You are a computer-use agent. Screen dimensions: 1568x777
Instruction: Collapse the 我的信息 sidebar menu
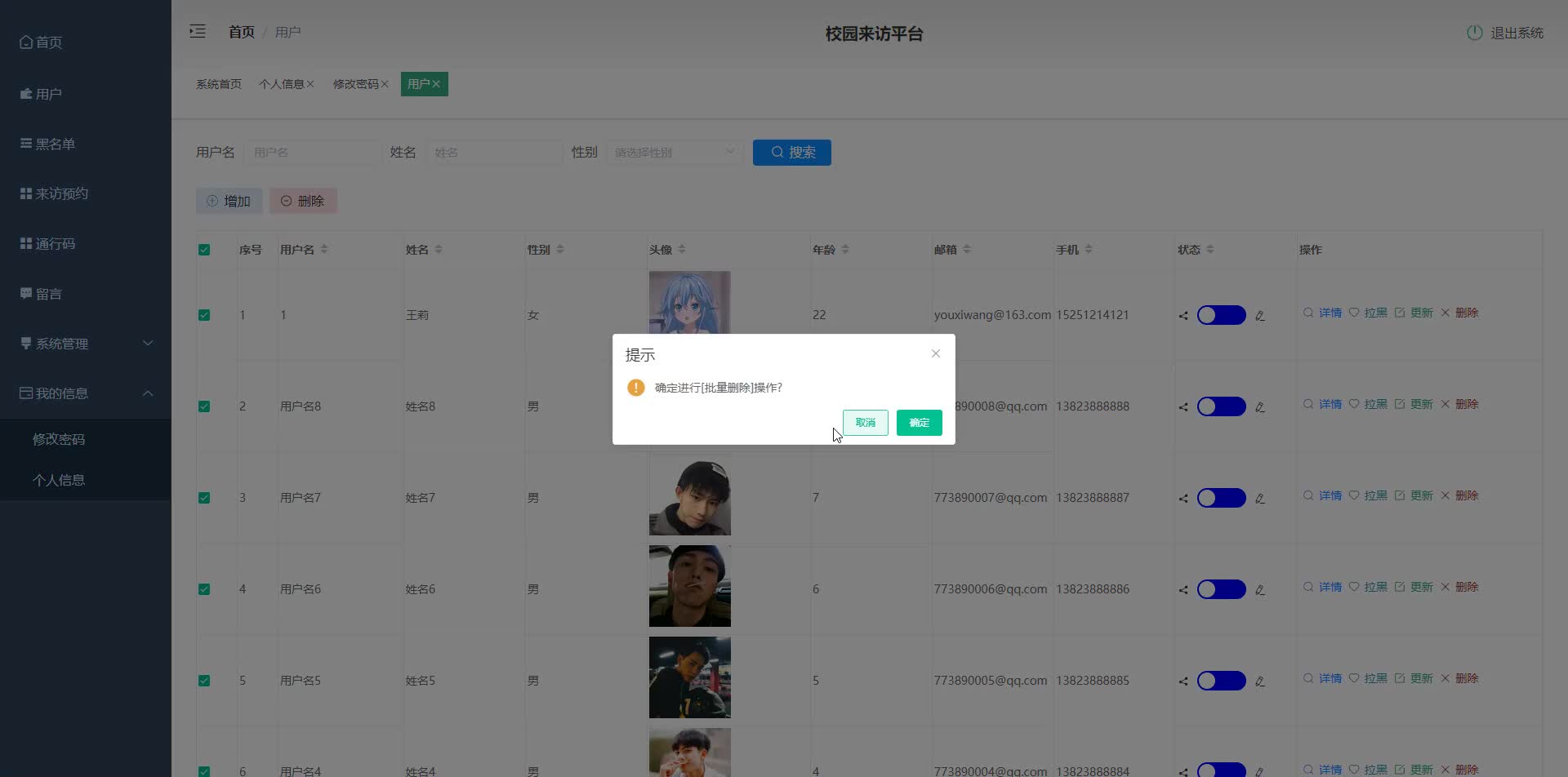(x=86, y=393)
